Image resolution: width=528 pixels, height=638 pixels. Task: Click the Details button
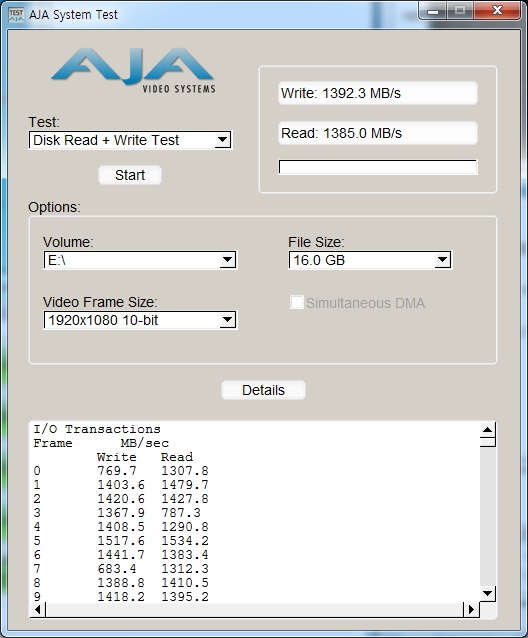point(263,390)
